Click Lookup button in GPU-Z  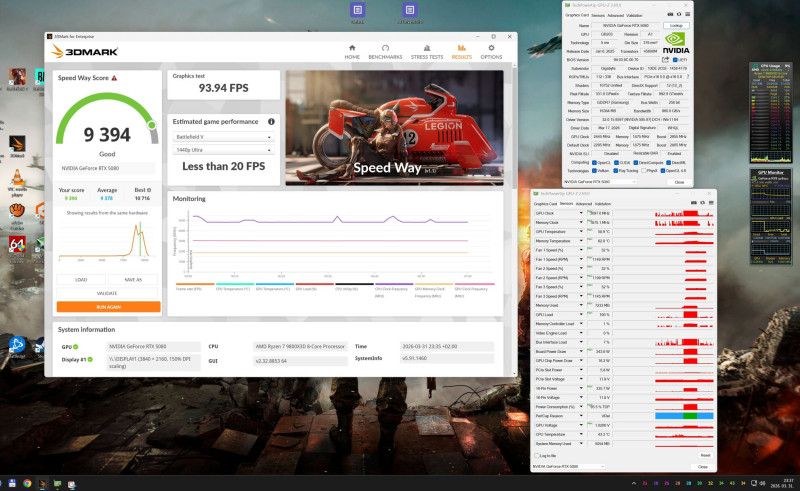(x=676, y=26)
